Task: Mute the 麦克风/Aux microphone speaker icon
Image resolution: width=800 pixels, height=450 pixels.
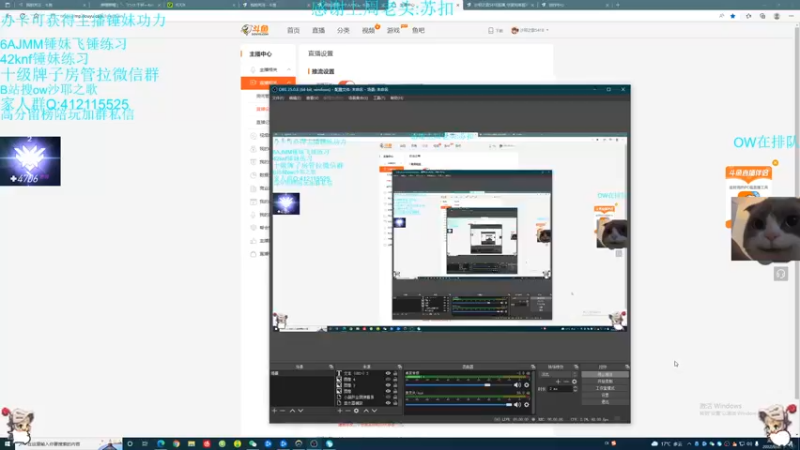Action: pyautogui.click(x=517, y=405)
